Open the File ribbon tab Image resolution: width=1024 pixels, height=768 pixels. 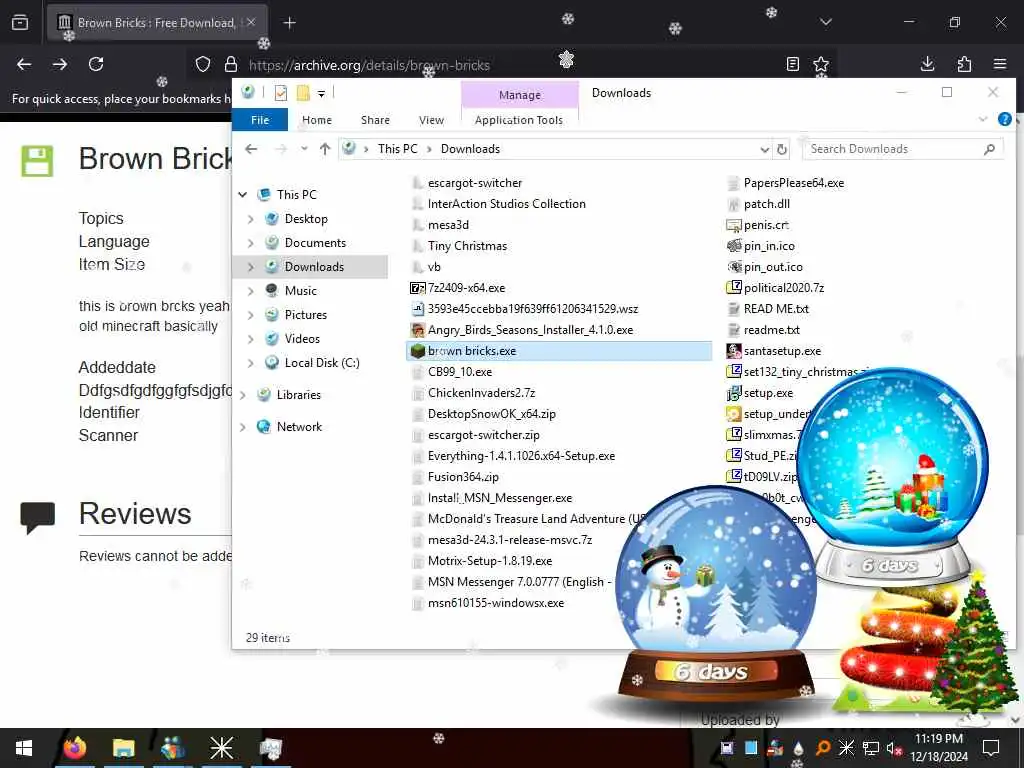260,120
